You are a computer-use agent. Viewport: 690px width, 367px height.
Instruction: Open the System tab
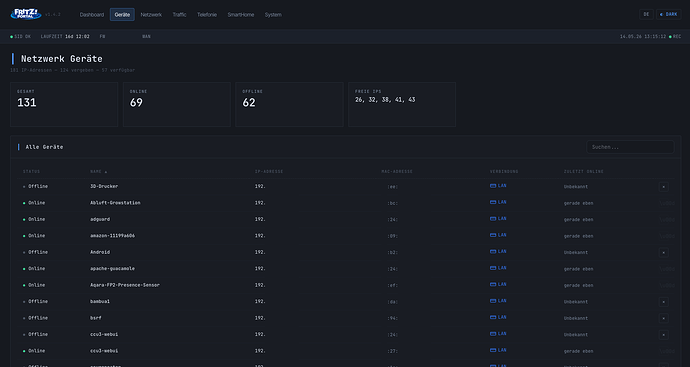(x=273, y=15)
